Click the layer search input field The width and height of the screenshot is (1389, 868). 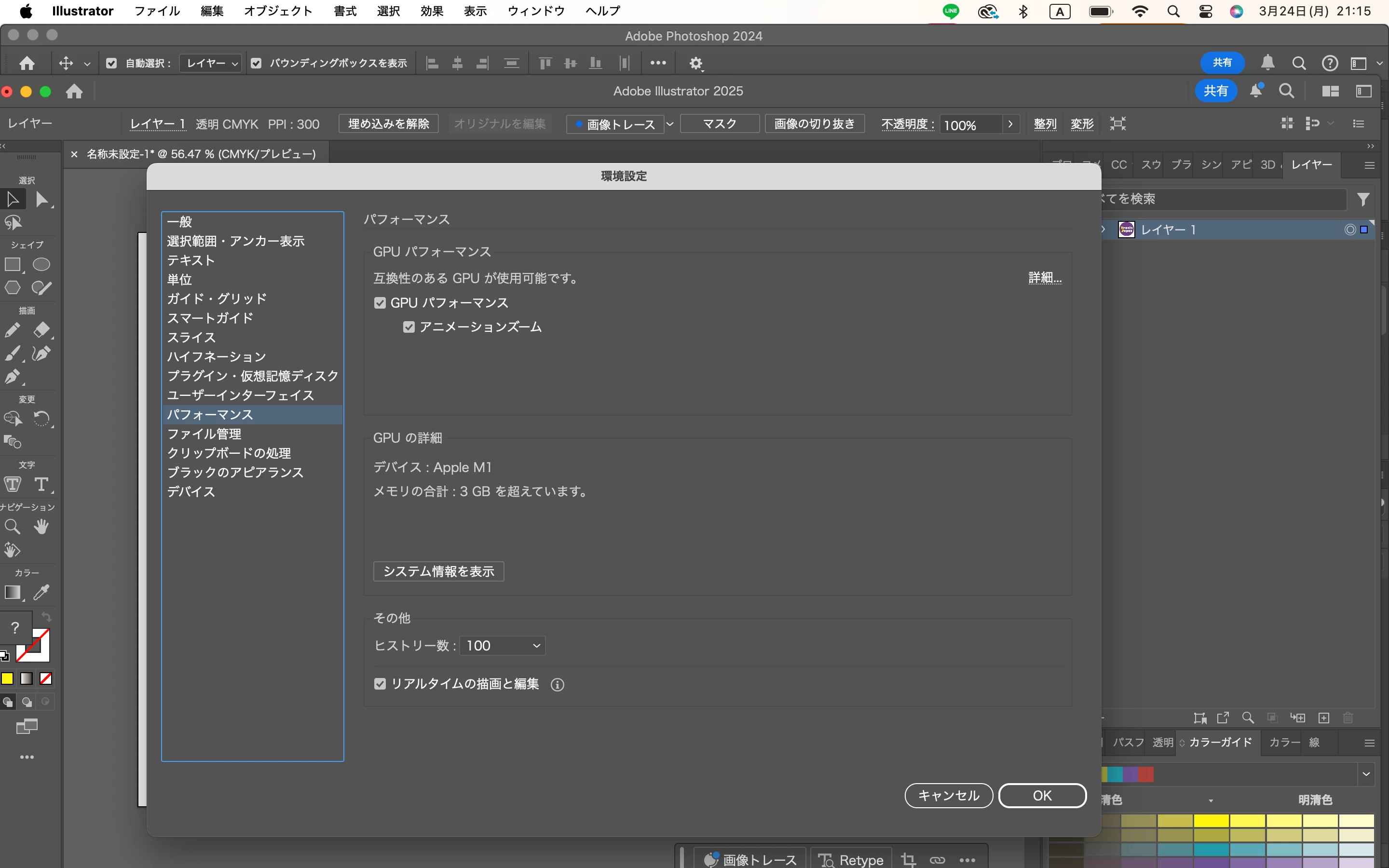pyautogui.click(x=1223, y=199)
